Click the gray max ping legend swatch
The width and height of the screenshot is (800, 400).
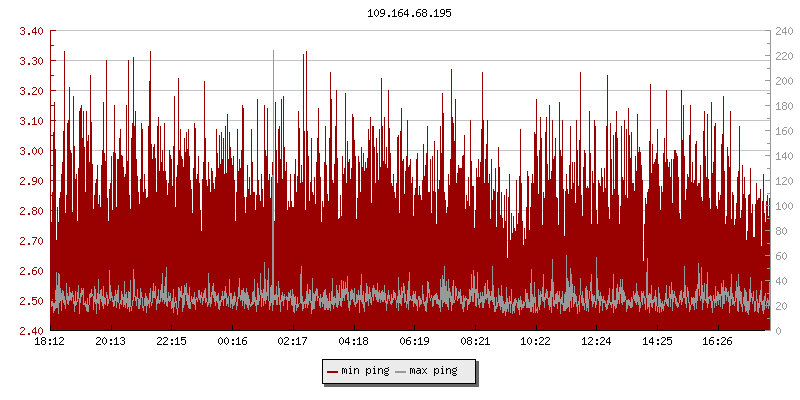coord(401,372)
